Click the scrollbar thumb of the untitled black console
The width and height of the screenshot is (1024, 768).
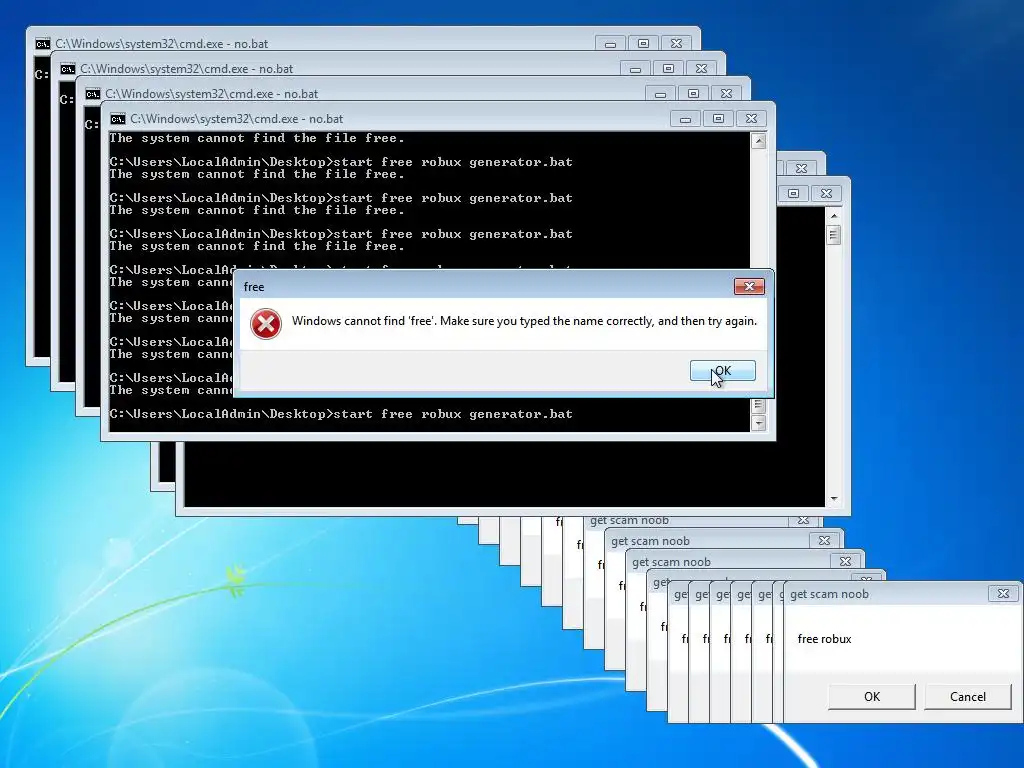point(833,234)
